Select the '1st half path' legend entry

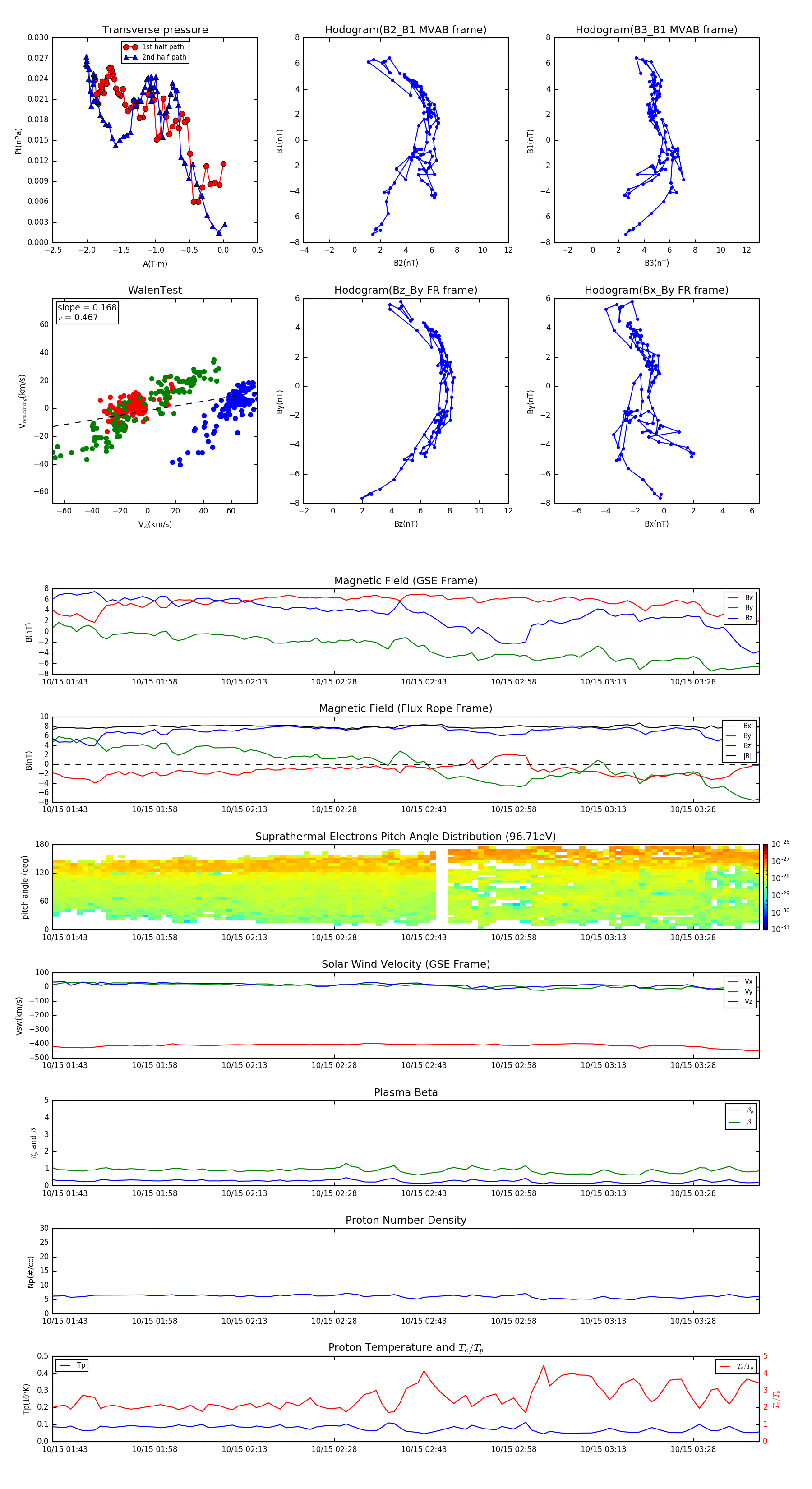point(154,47)
